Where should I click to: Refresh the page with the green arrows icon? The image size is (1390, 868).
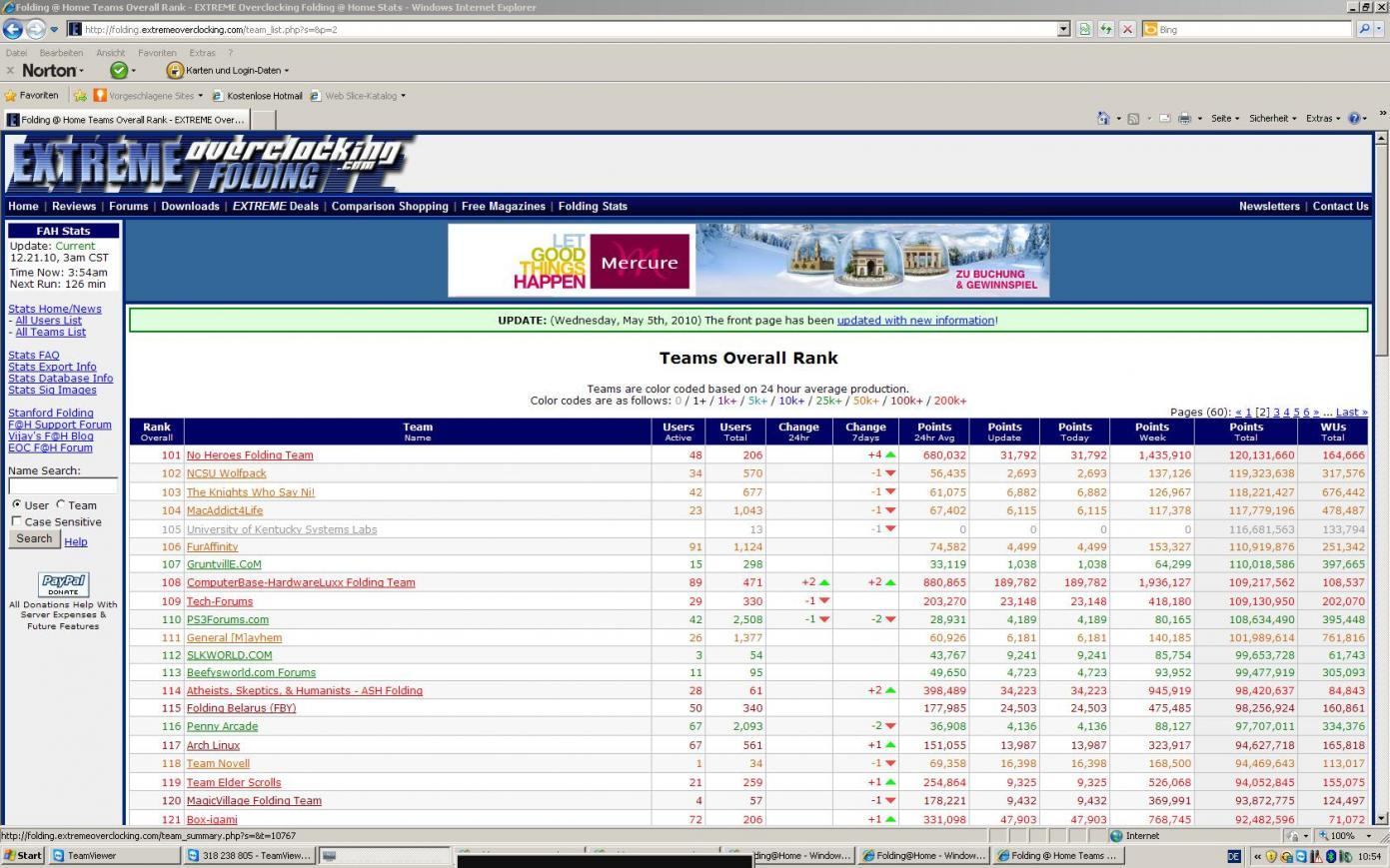point(1106,29)
